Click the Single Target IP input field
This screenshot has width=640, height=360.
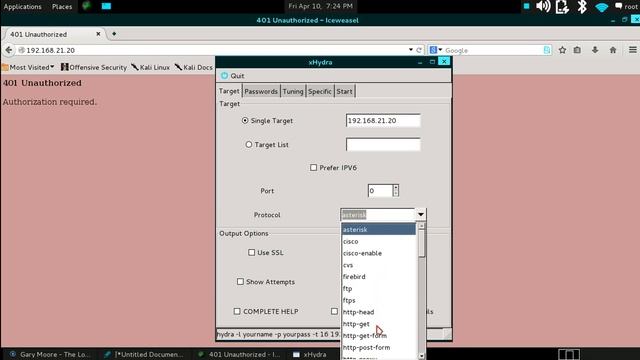pyautogui.click(x=383, y=120)
